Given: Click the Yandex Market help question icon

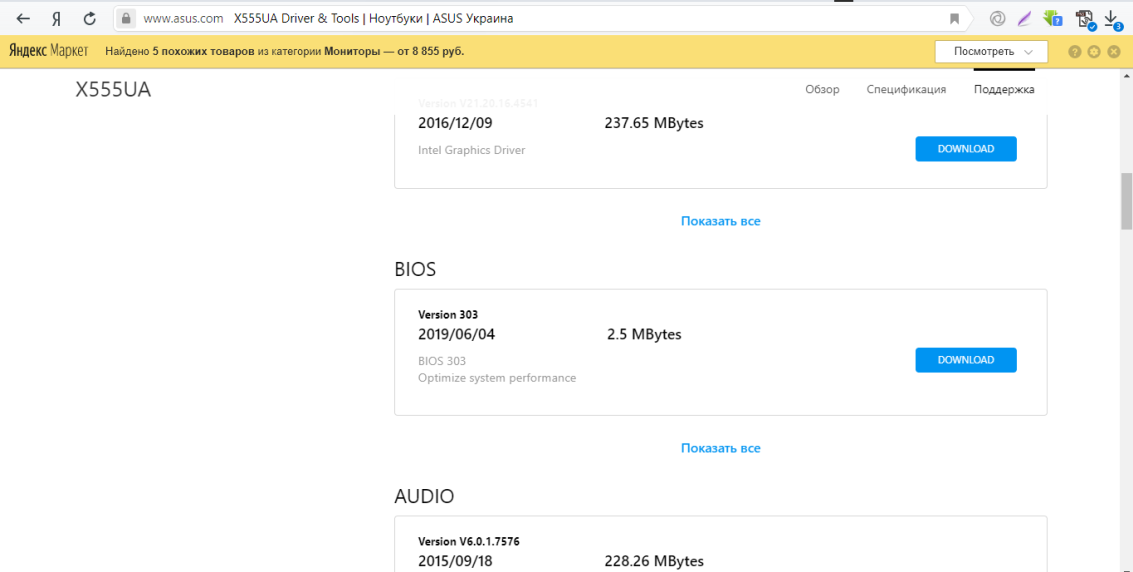Looking at the screenshot, I should point(1074,52).
